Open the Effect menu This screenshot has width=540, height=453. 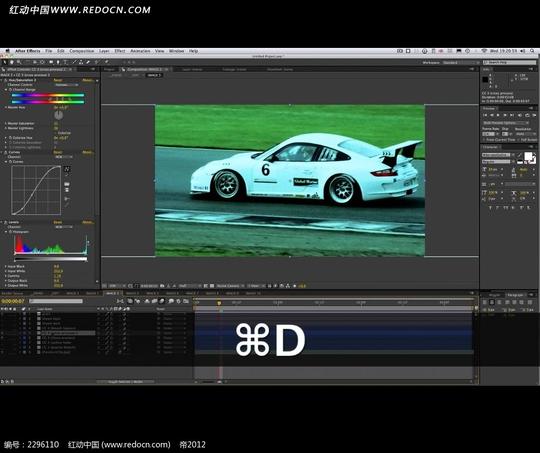pos(120,51)
